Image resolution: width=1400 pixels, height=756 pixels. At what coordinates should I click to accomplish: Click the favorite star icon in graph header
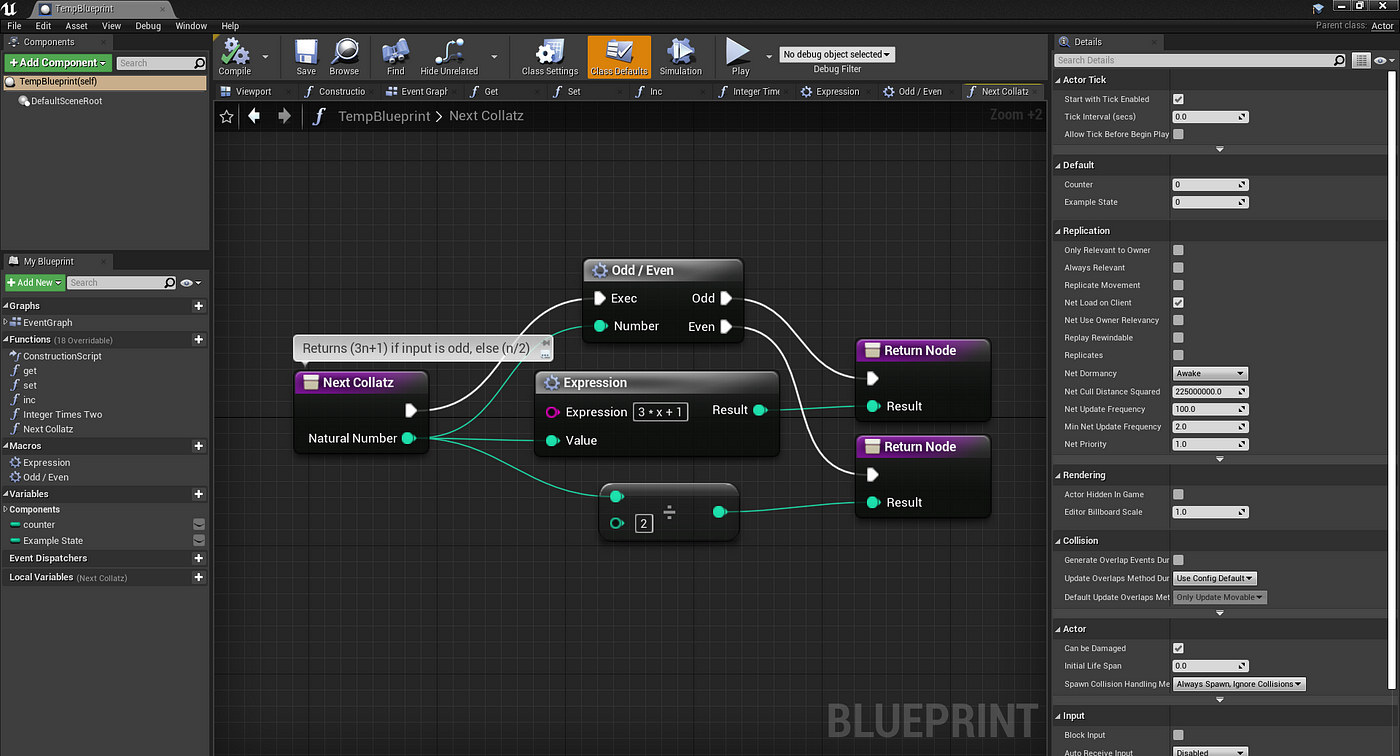227,116
